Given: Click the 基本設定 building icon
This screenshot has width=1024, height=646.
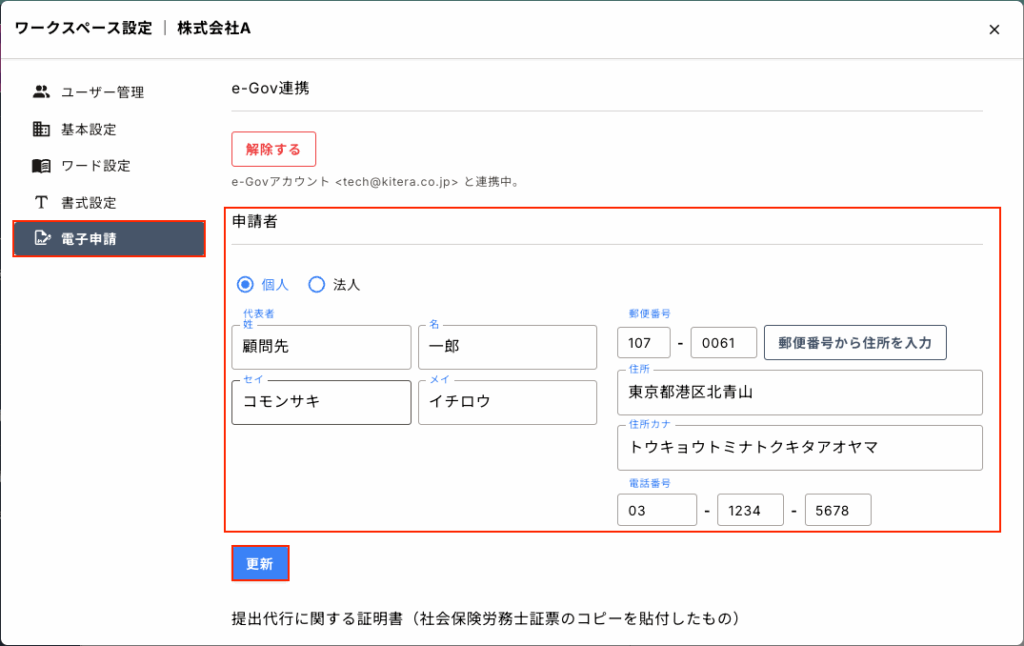Looking at the screenshot, I should (41, 129).
